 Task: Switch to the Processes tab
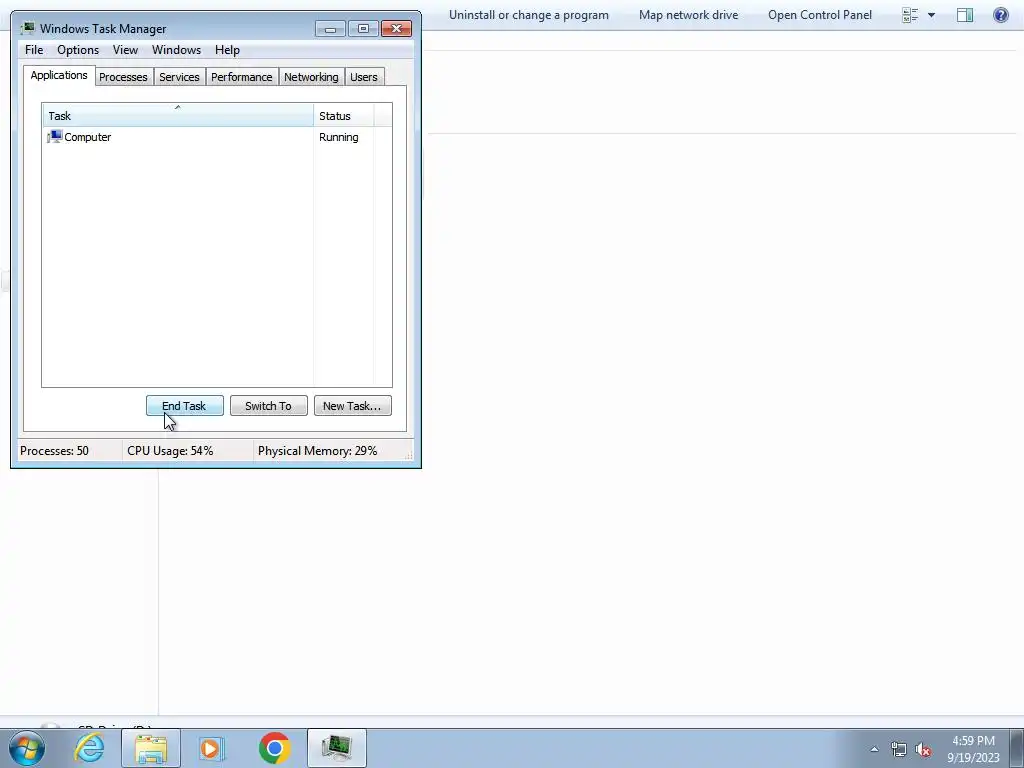coord(123,77)
